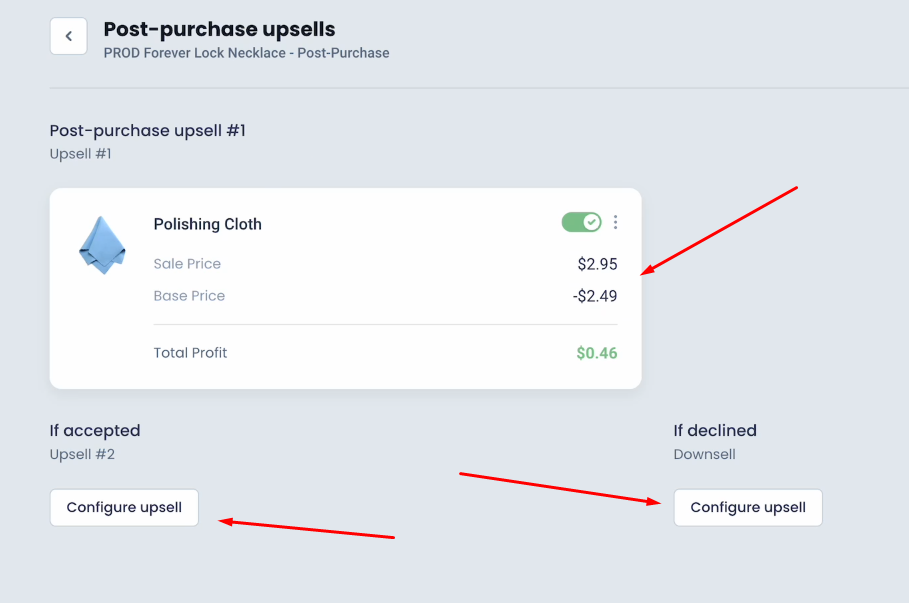Click the PROD Forever Lock Necklace subtitle

(246, 53)
